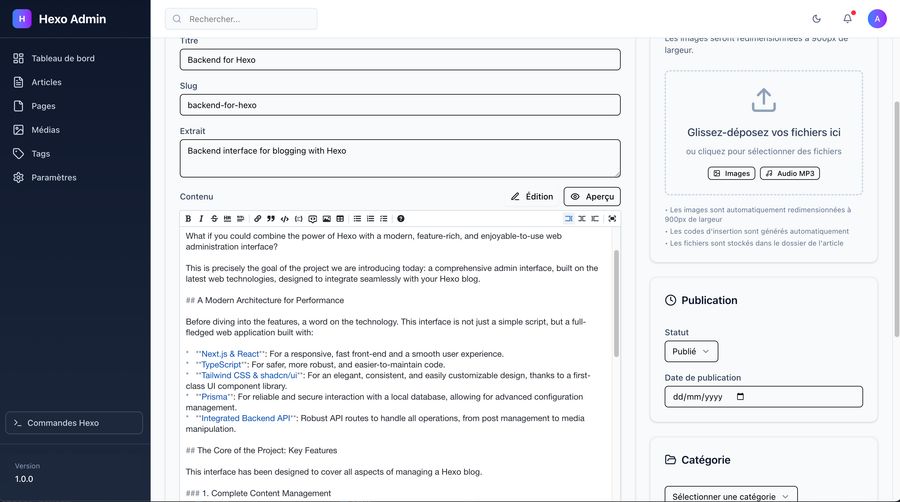The image size is (900, 502).
Task: Click Integrated Backend API text
Action: point(246,418)
